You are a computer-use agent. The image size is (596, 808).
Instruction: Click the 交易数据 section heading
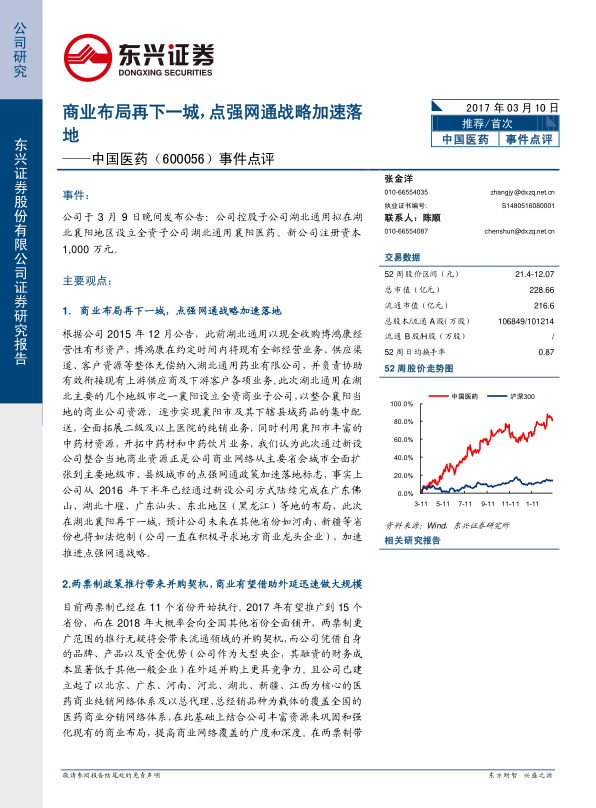click(402, 257)
